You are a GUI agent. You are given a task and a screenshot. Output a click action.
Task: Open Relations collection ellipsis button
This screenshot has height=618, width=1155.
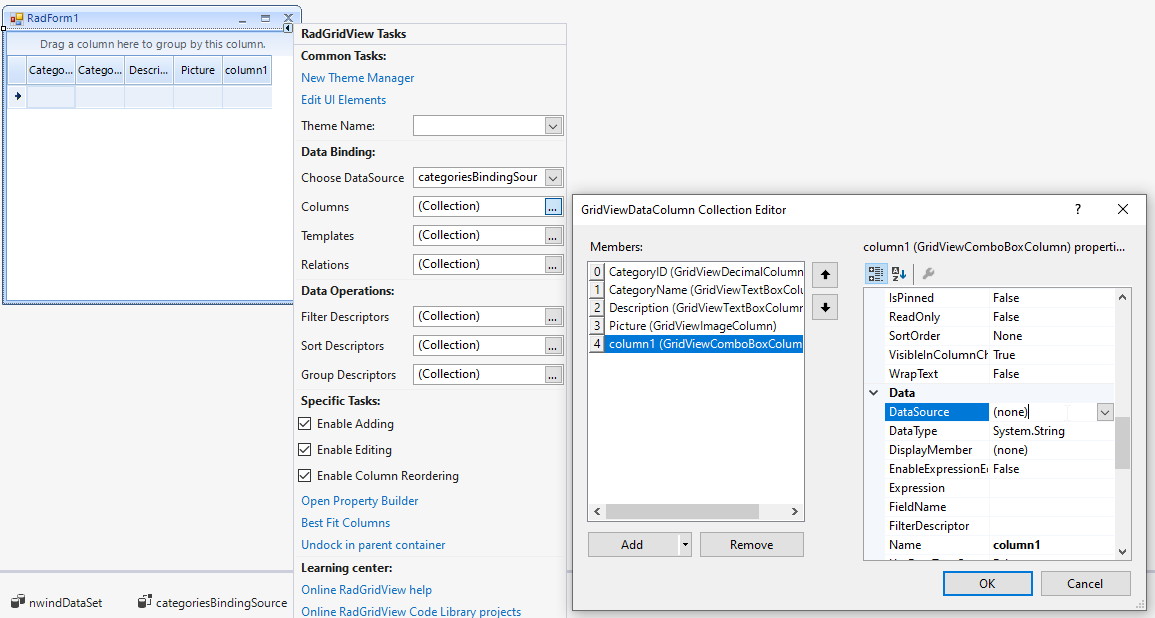[553, 264]
